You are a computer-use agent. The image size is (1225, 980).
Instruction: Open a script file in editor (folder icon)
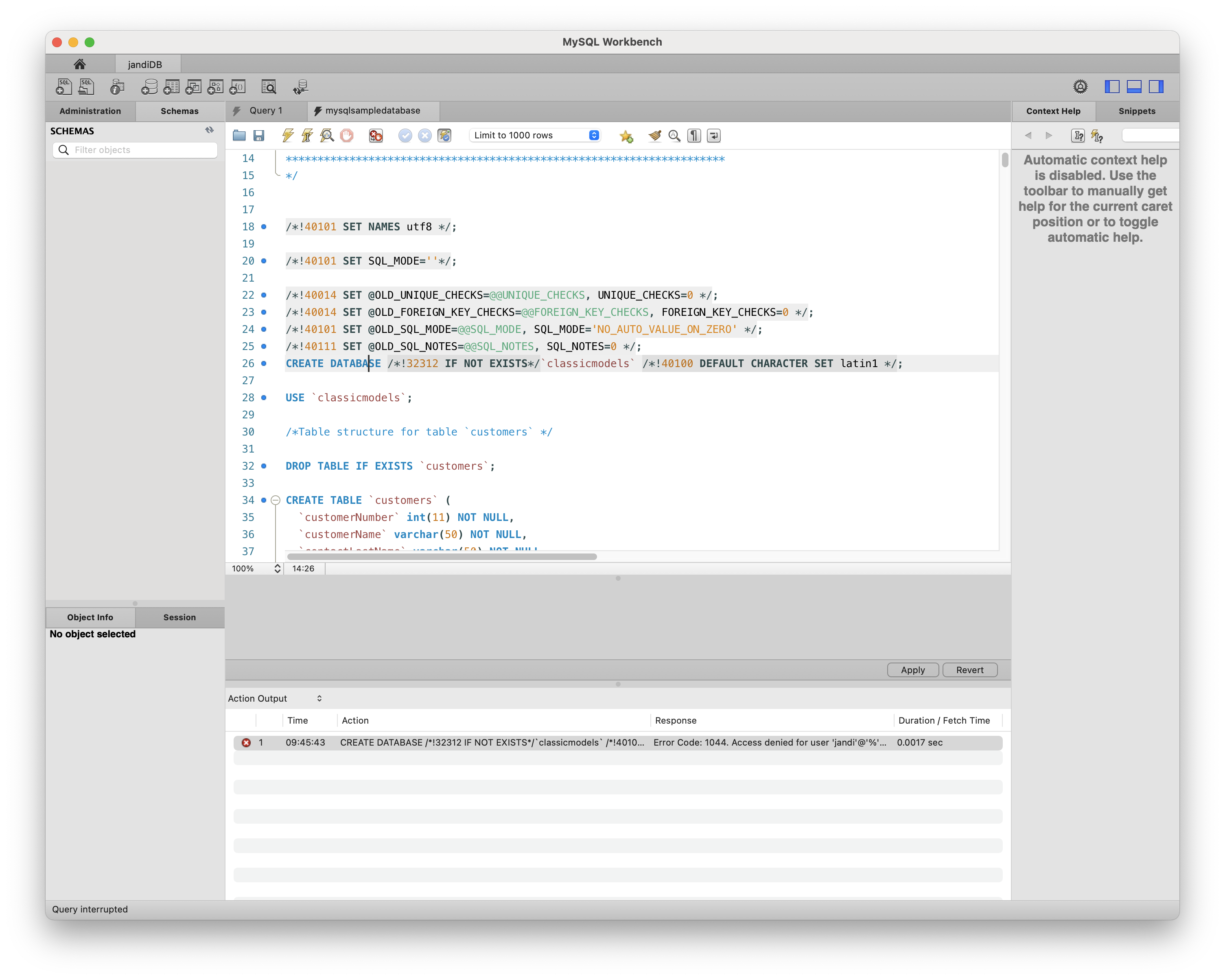239,135
